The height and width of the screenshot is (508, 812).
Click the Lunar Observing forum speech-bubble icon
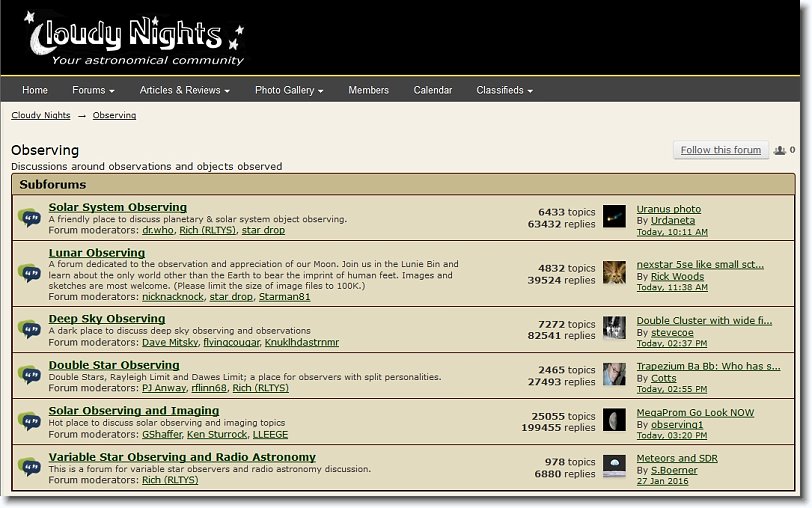tap(30, 273)
